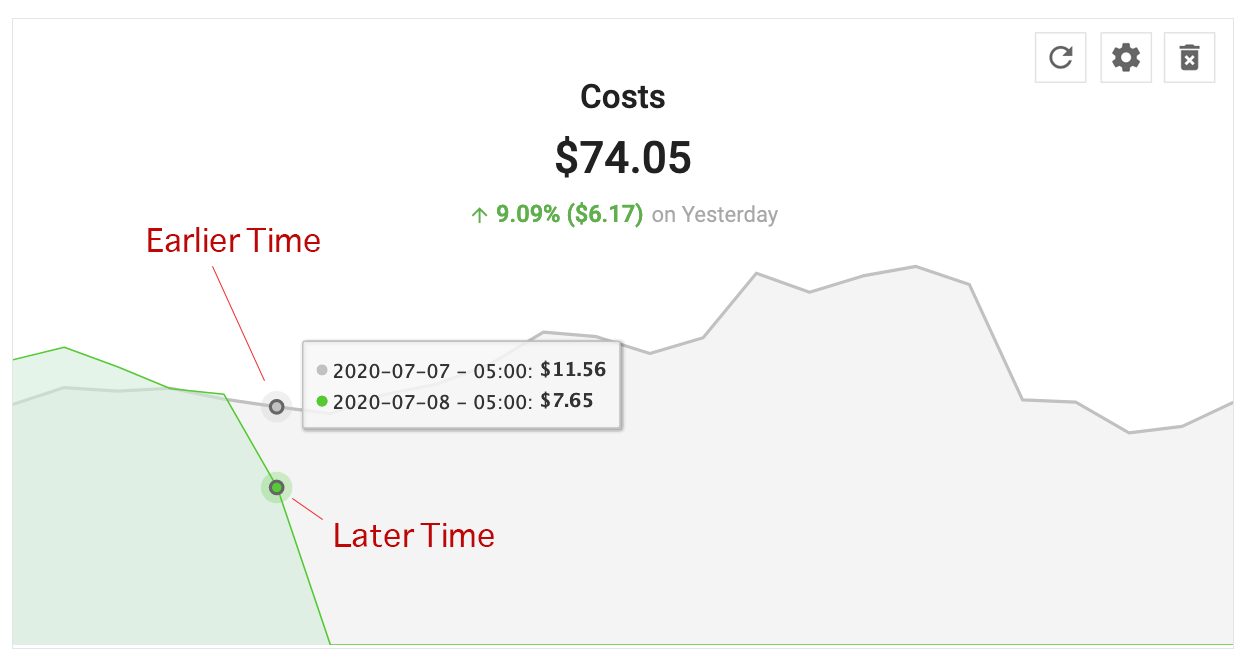Click the $11.56 value in tooltip
The height and width of the screenshot is (672, 1252).
[573, 369]
